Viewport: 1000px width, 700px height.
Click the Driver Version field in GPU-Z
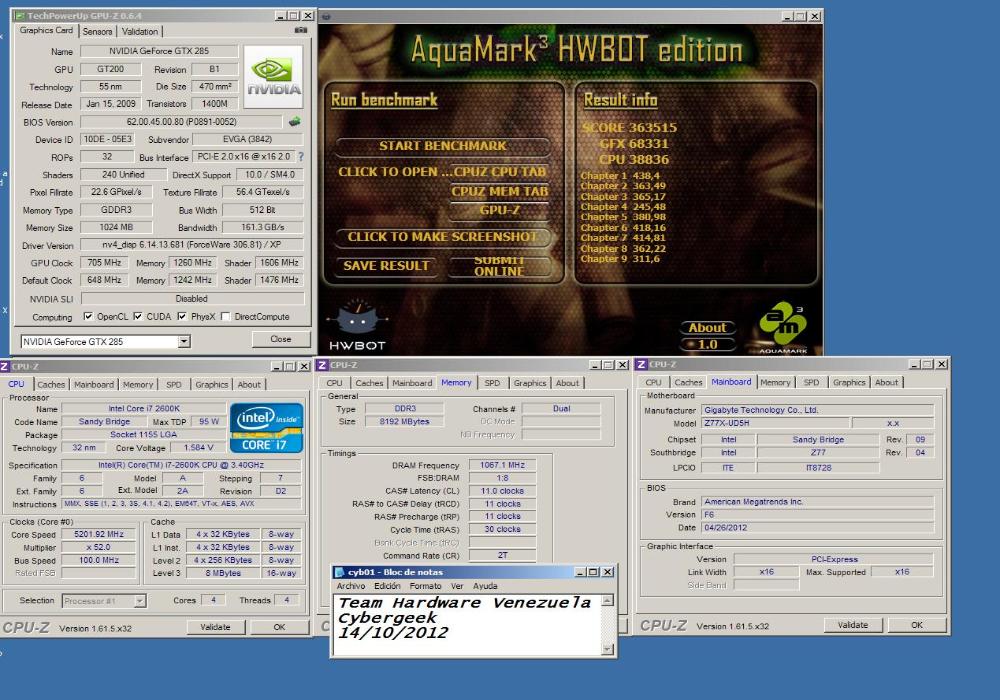pyautogui.click(x=191, y=245)
